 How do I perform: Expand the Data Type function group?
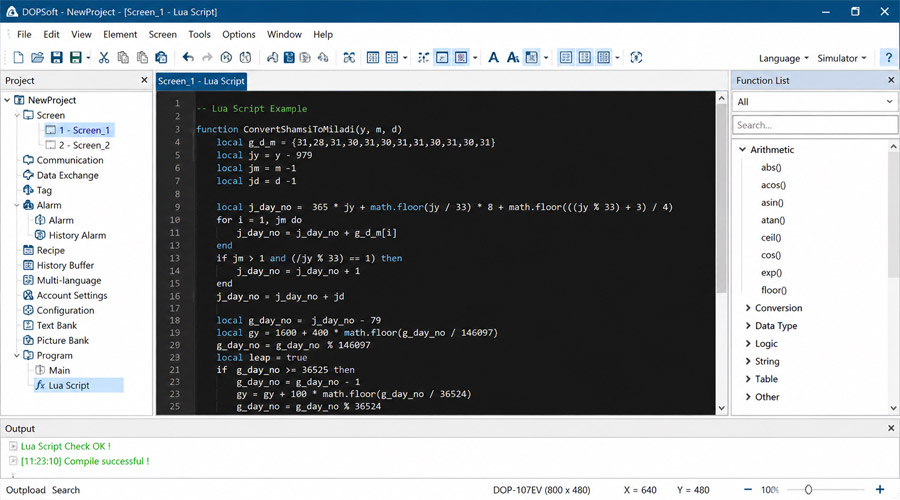tap(748, 325)
